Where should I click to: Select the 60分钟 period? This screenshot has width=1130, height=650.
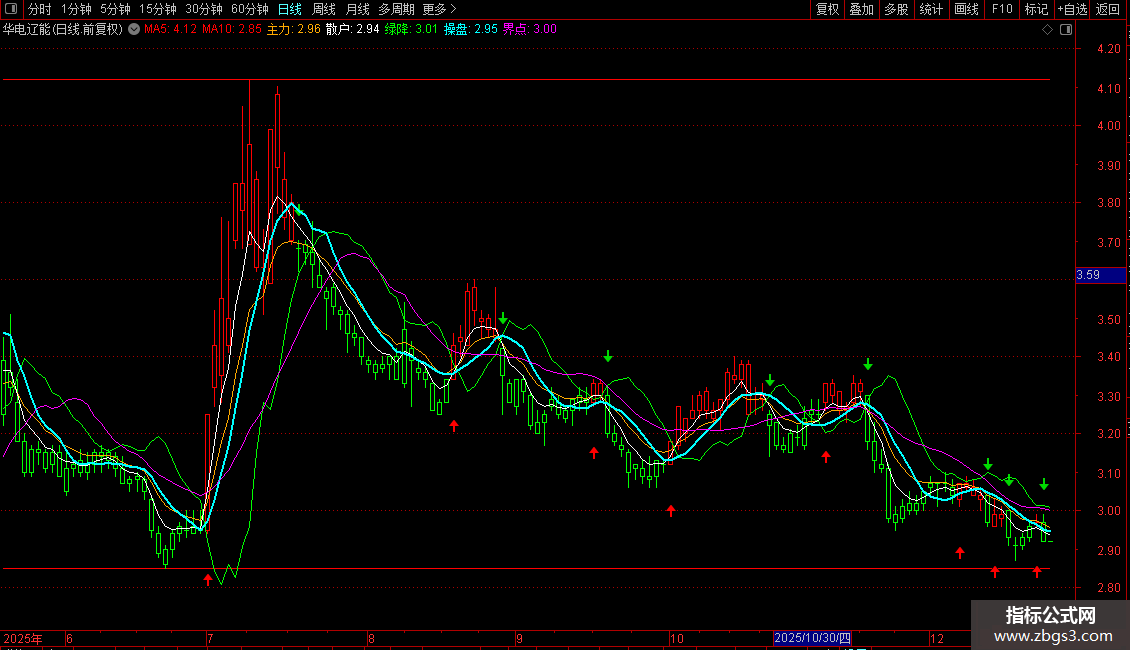(x=250, y=9)
